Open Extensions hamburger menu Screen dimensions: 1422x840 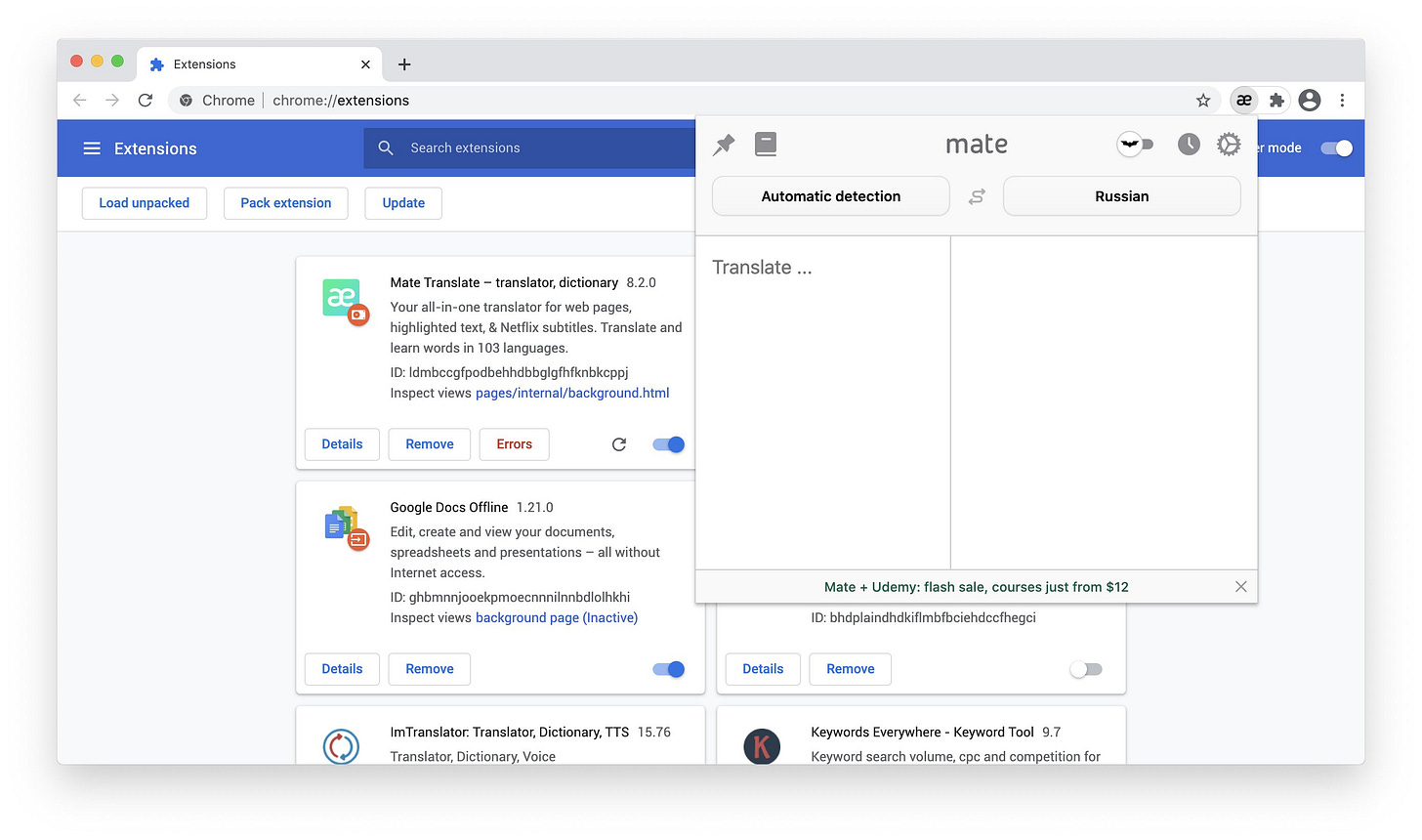coord(92,148)
